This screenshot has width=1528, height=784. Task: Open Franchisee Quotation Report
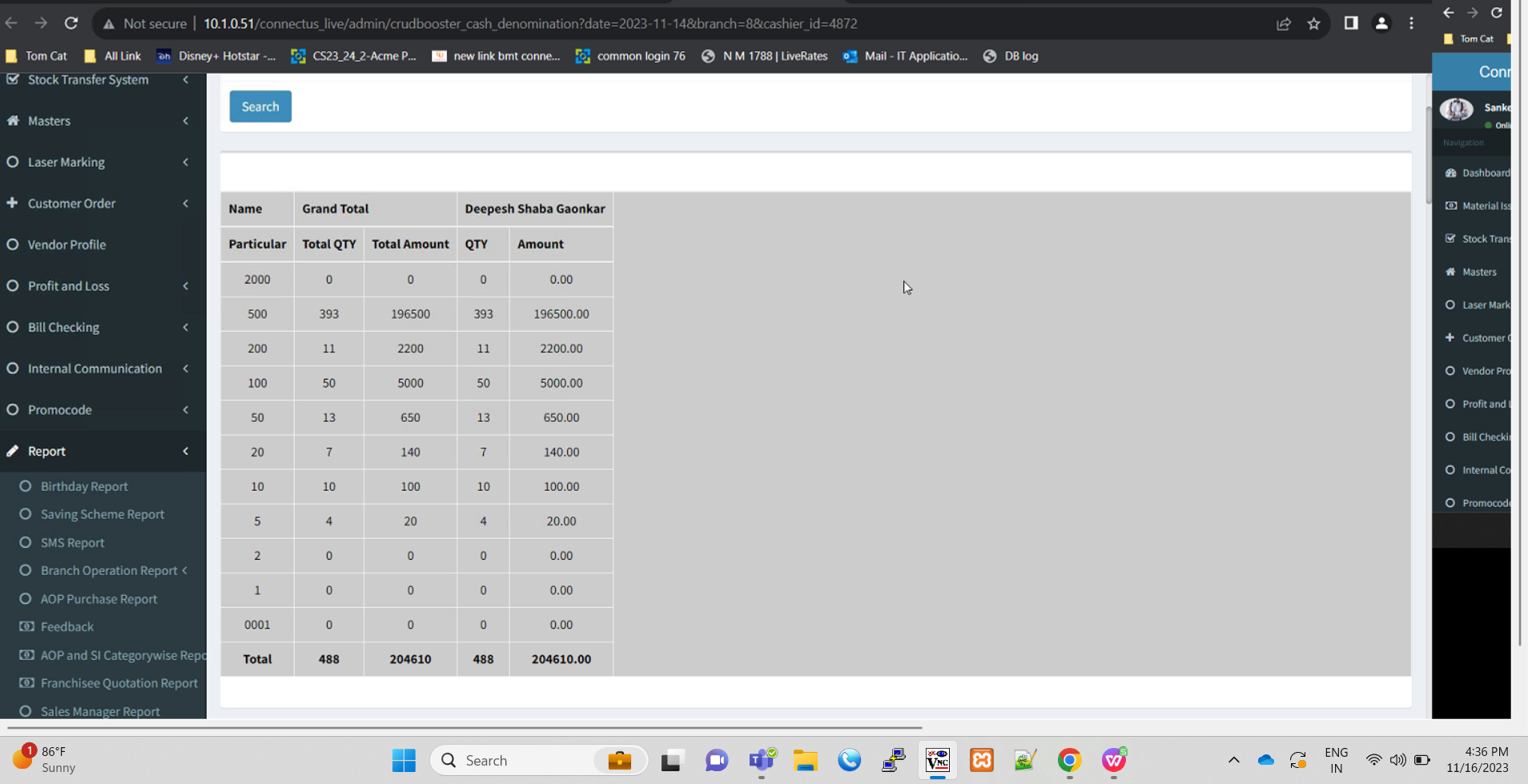(119, 683)
